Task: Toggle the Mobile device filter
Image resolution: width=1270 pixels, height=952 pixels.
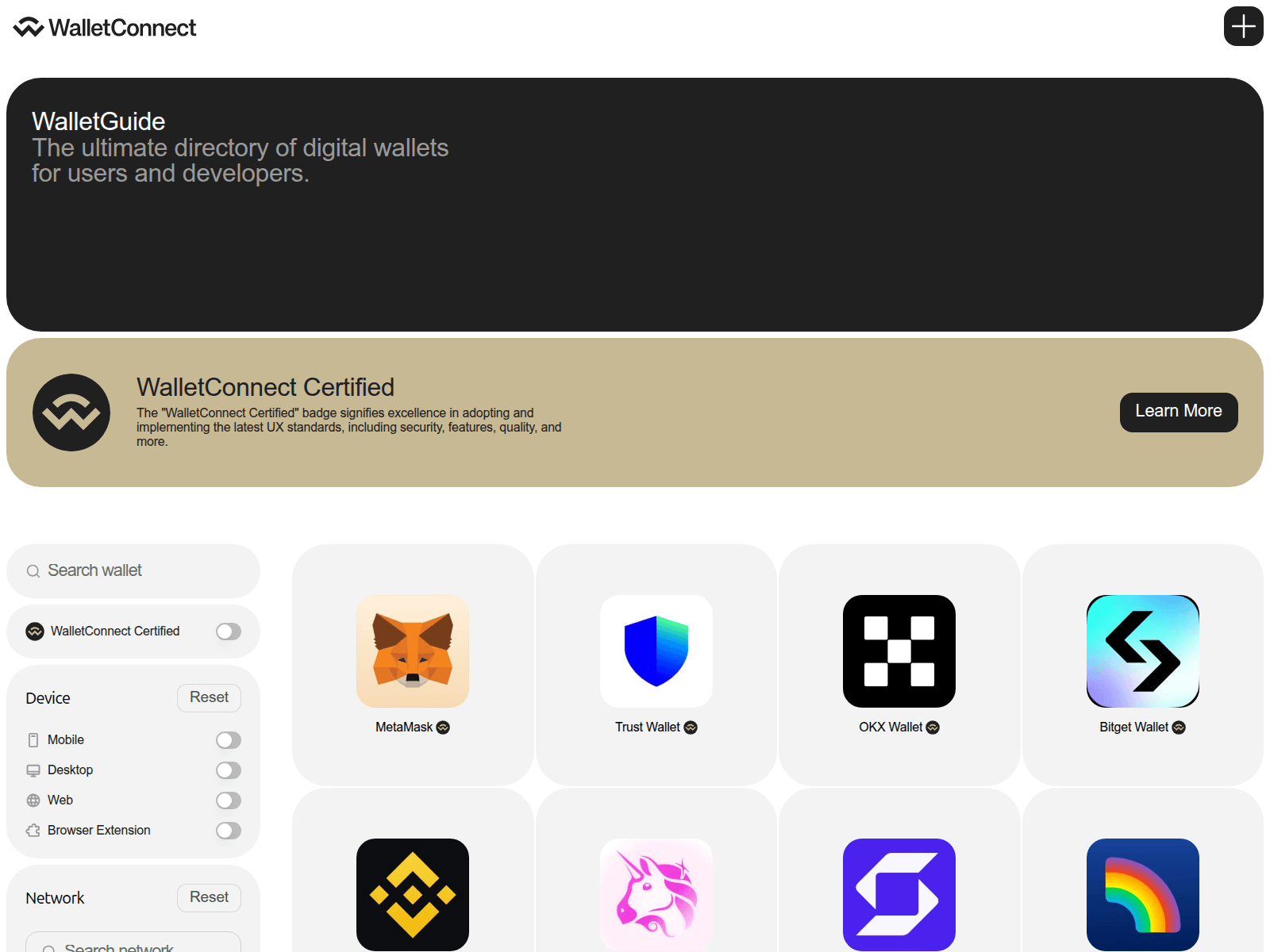Action: pyautogui.click(x=229, y=740)
